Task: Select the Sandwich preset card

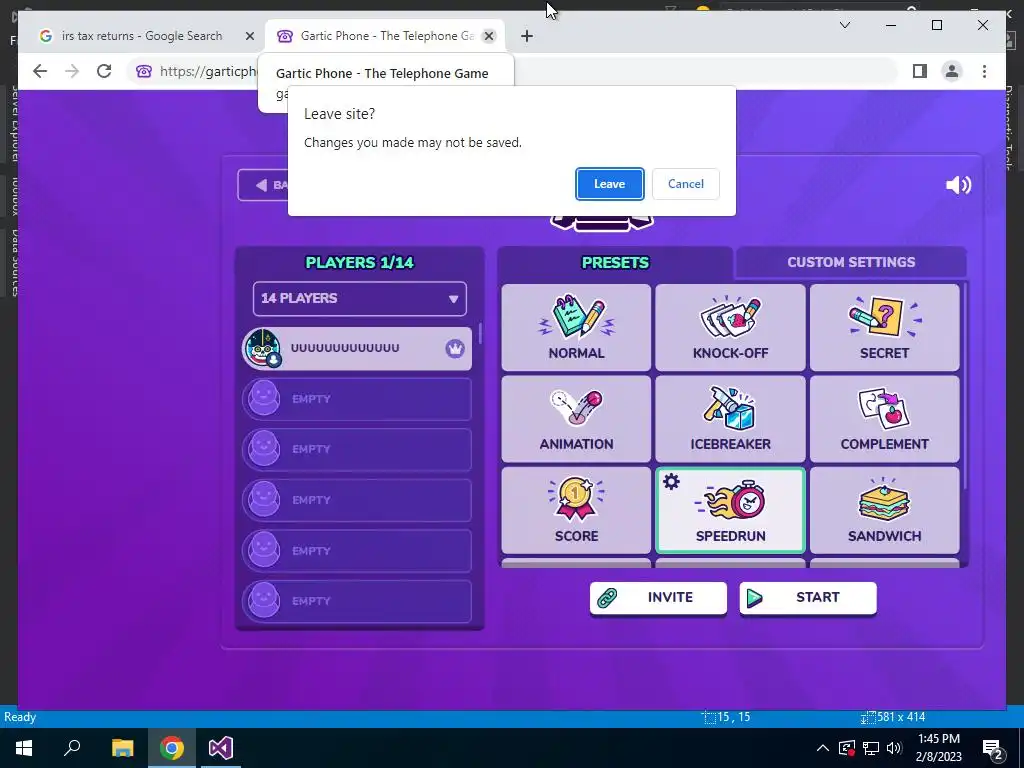Action: [884, 511]
